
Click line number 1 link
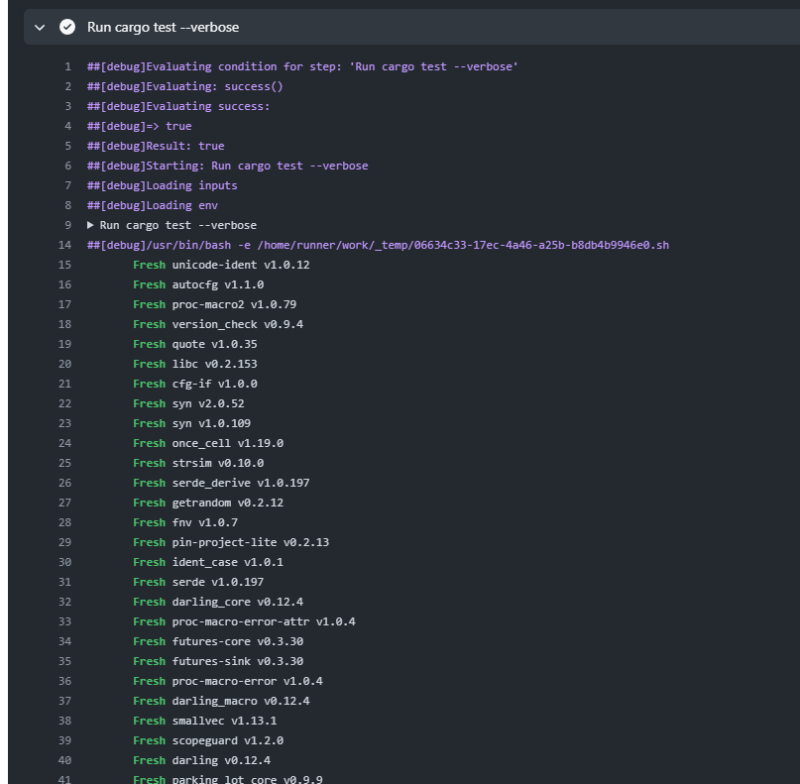click(65, 66)
